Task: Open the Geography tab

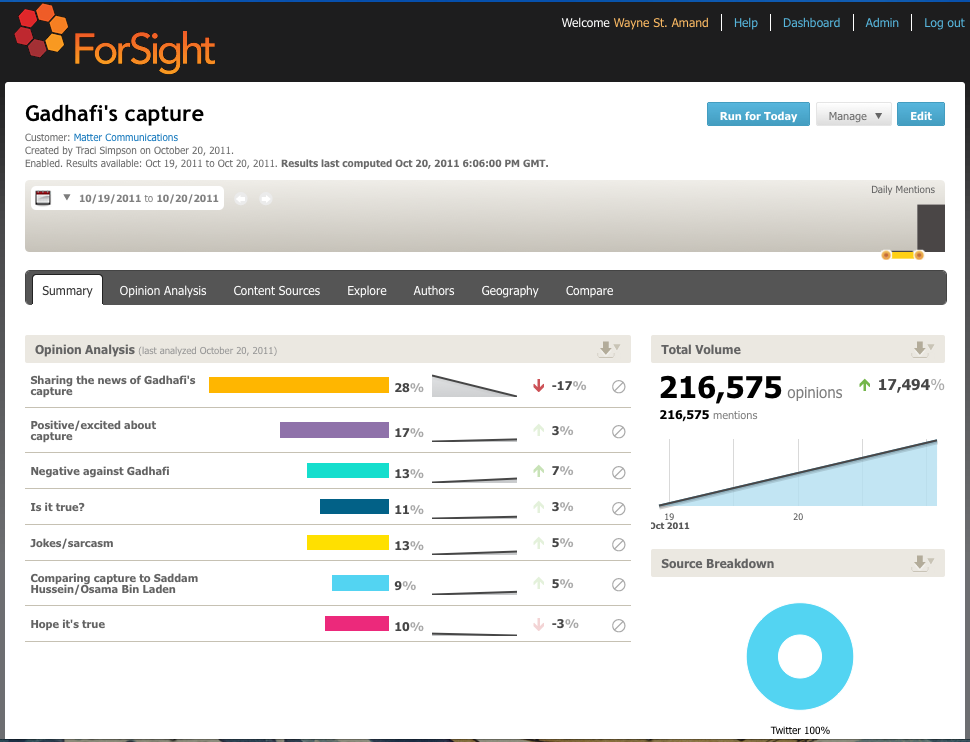Action: 510,291
